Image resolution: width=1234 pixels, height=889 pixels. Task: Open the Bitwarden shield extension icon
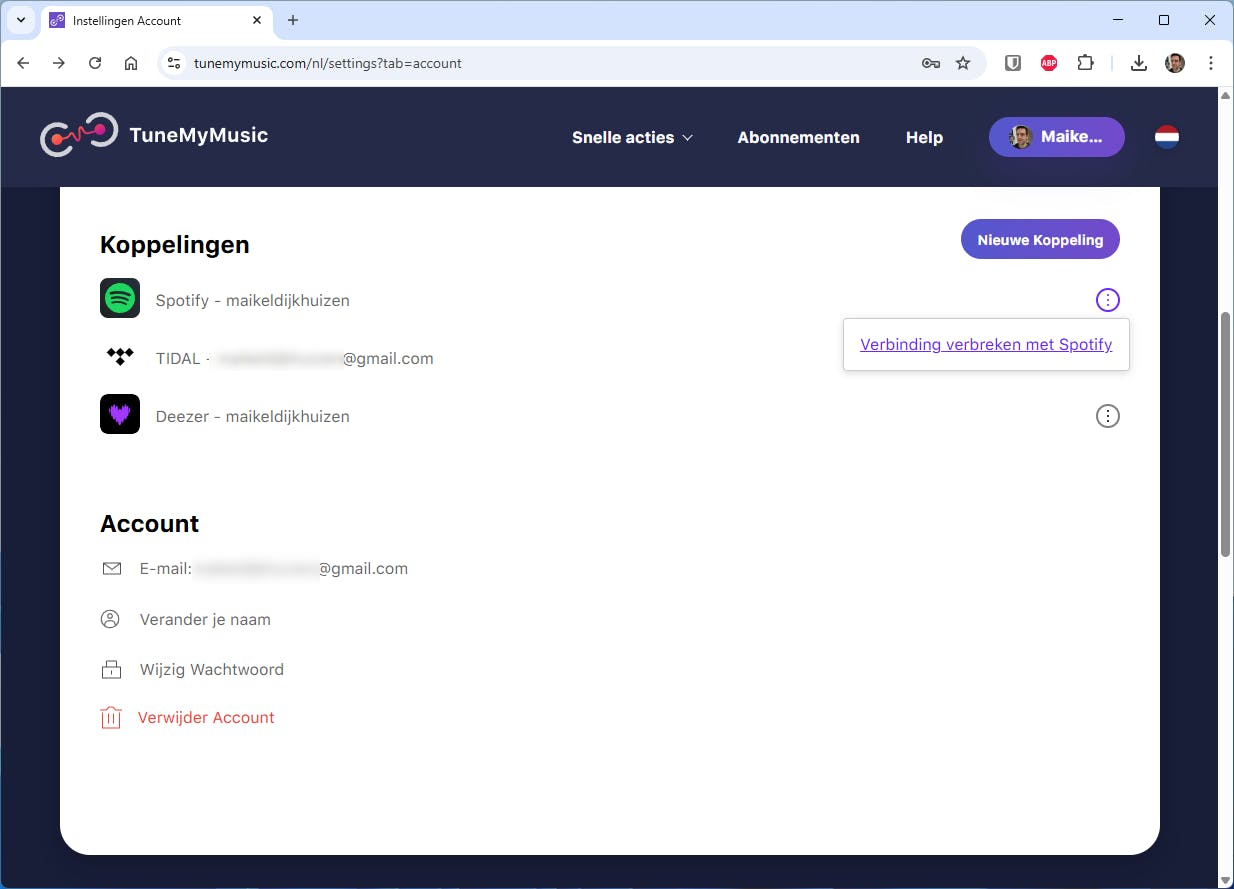pyautogui.click(x=1013, y=63)
